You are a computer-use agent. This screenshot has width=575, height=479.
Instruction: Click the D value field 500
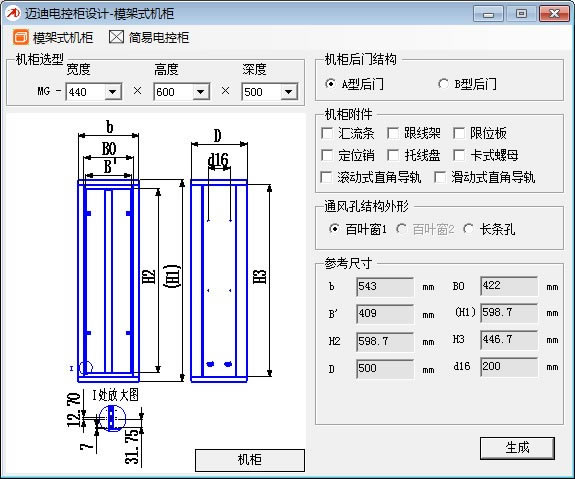385,369
